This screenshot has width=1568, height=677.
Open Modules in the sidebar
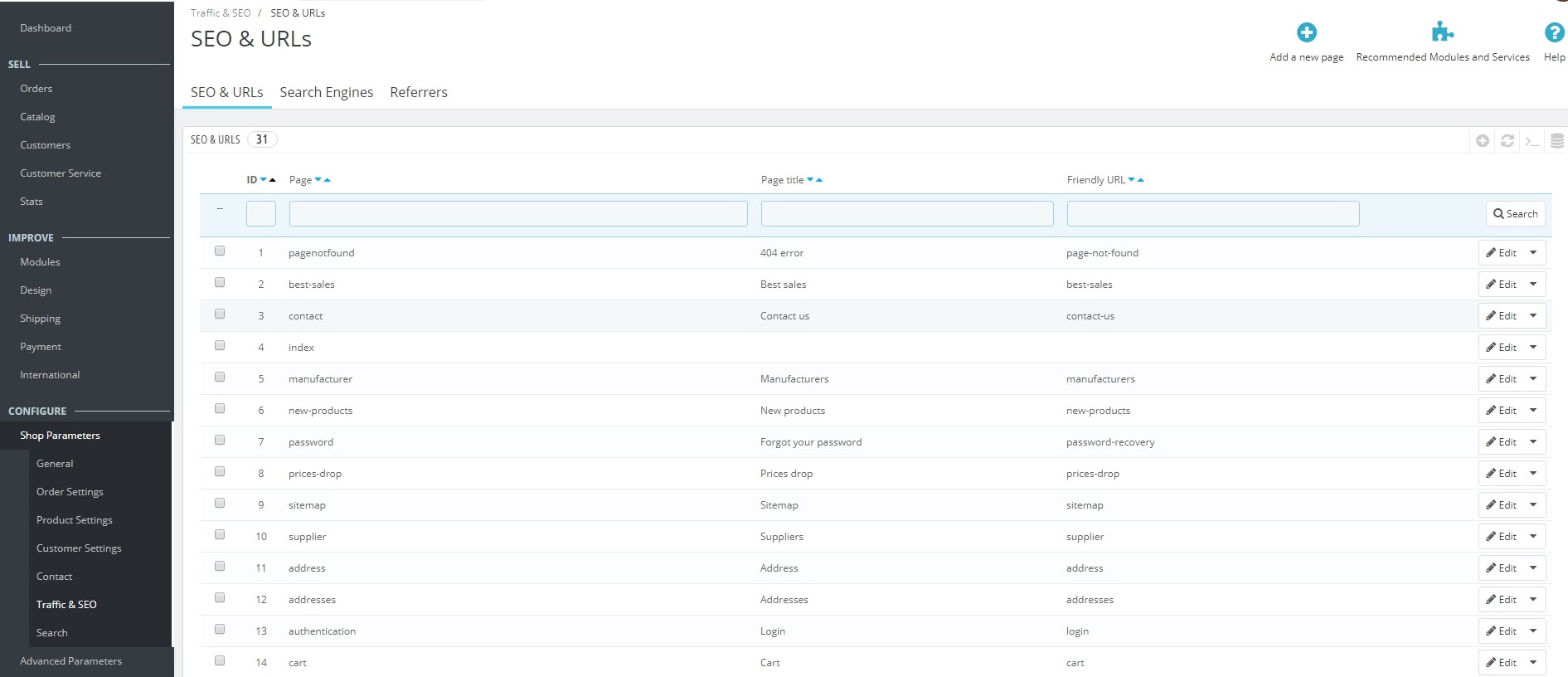pos(40,262)
